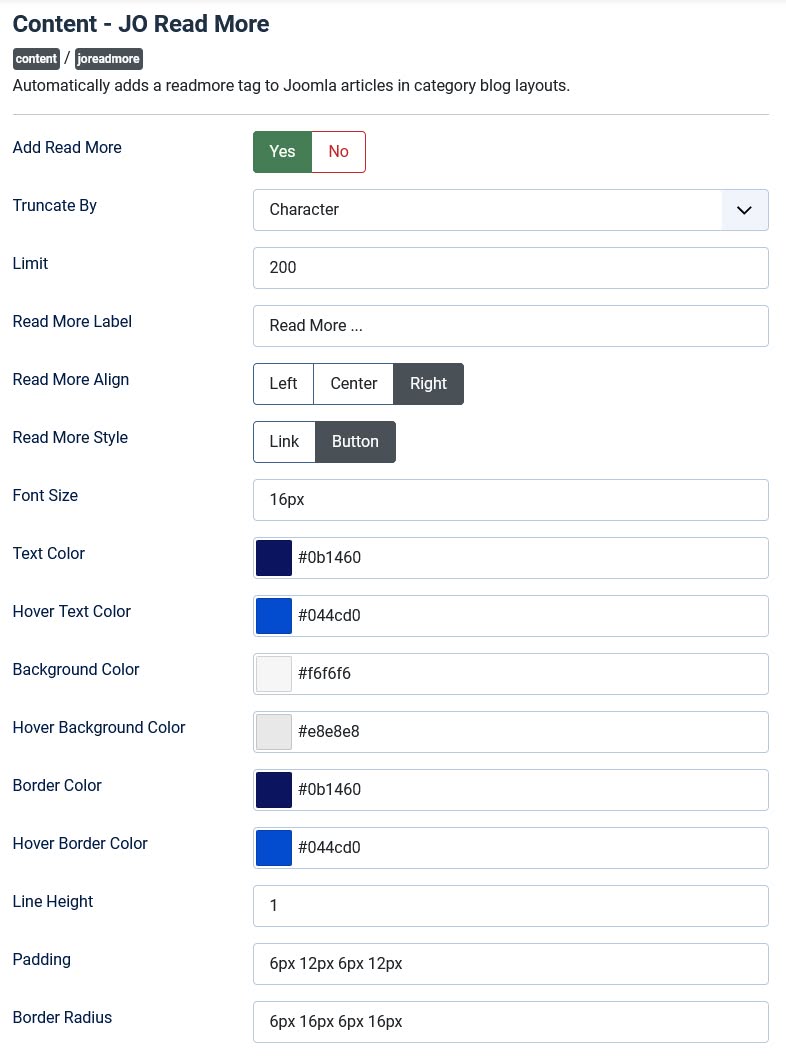The width and height of the screenshot is (786, 1059).
Task: Open the Border Color swatch
Action: coord(274,790)
